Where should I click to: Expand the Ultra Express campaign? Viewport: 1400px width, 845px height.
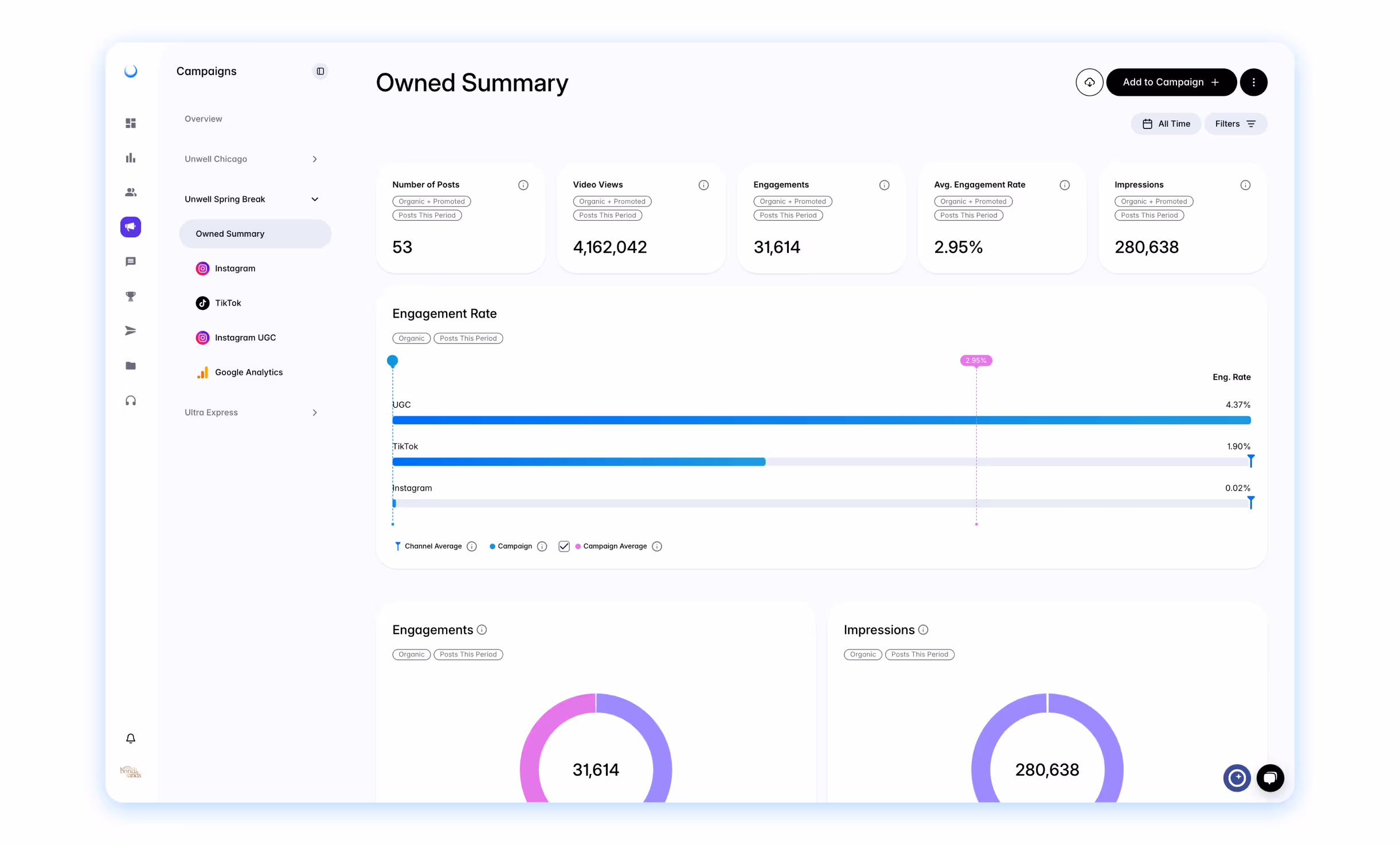pos(314,413)
